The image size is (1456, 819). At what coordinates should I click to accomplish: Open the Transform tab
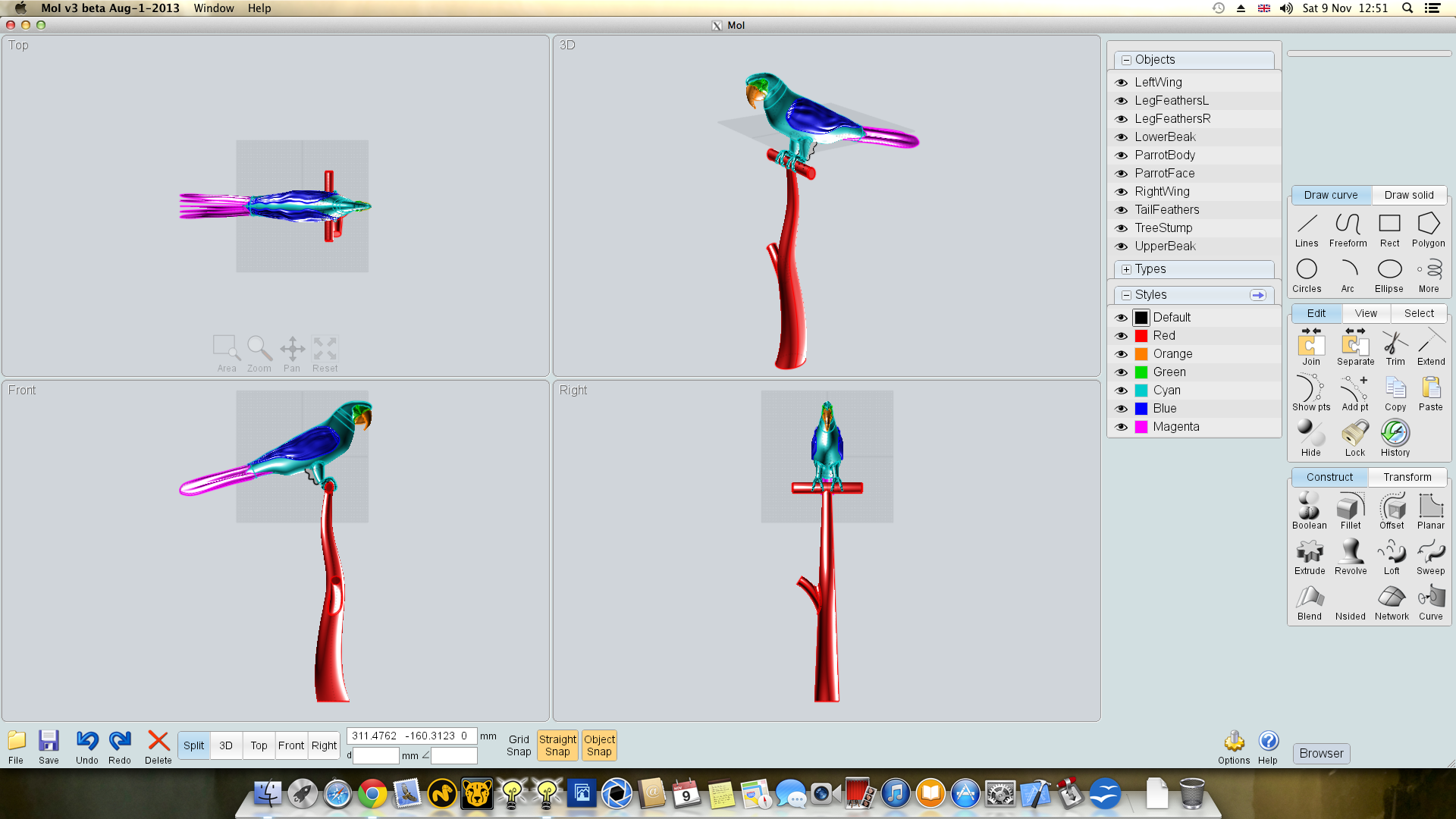tap(1407, 477)
